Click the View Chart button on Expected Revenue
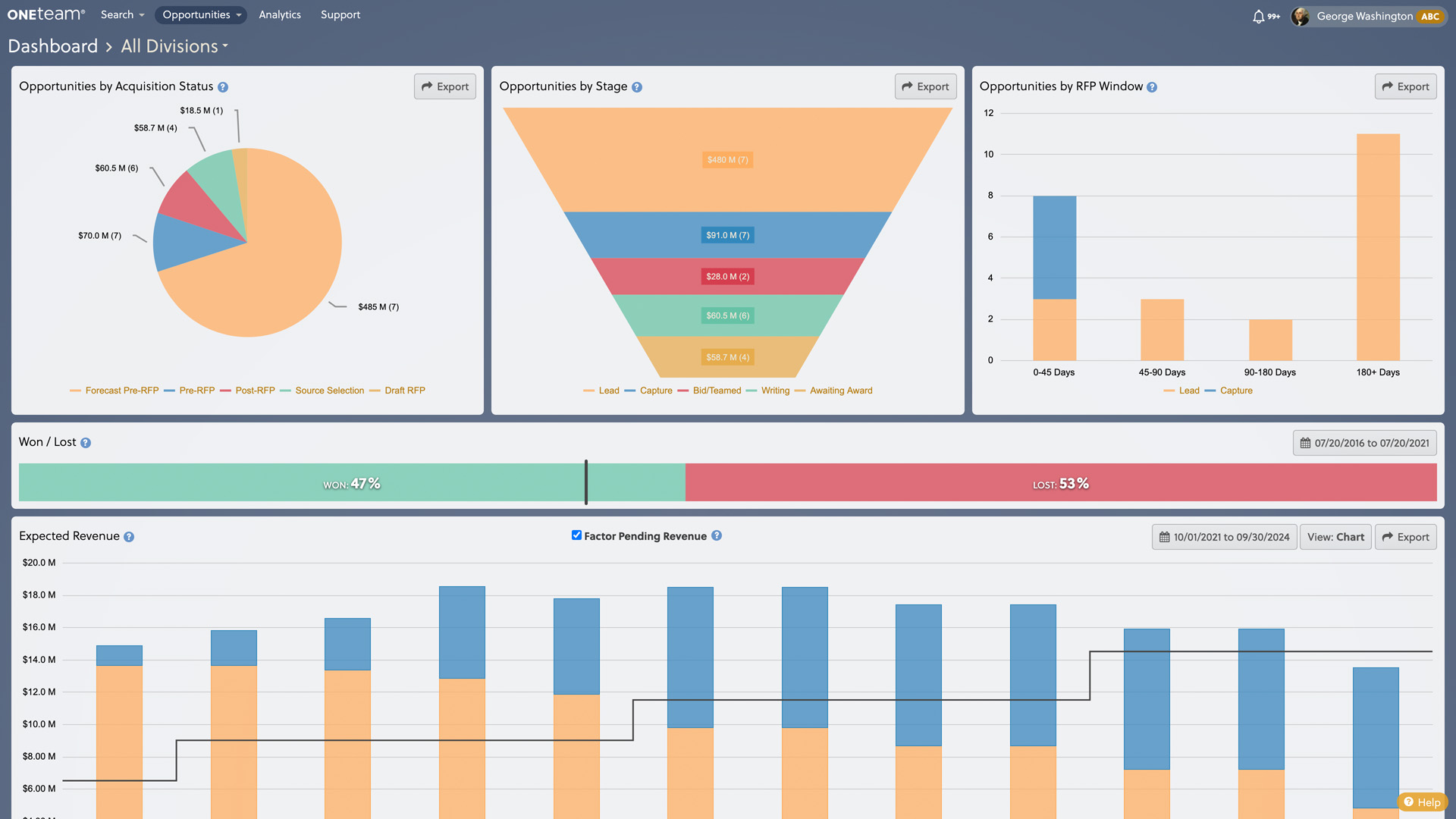The height and width of the screenshot is (819, 1456). click(1336, 536)
